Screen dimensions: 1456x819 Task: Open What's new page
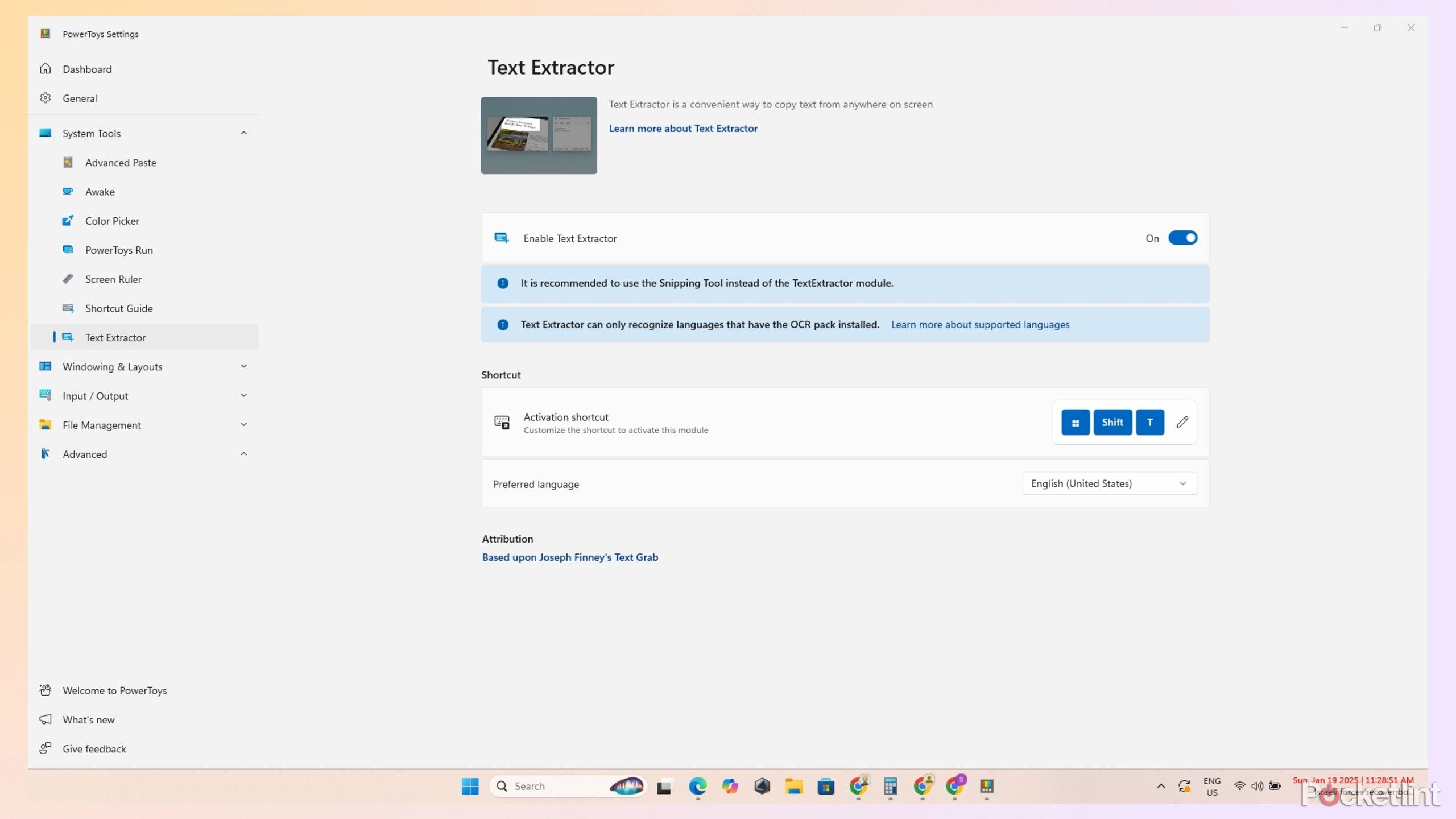click(x=144, y=720)
